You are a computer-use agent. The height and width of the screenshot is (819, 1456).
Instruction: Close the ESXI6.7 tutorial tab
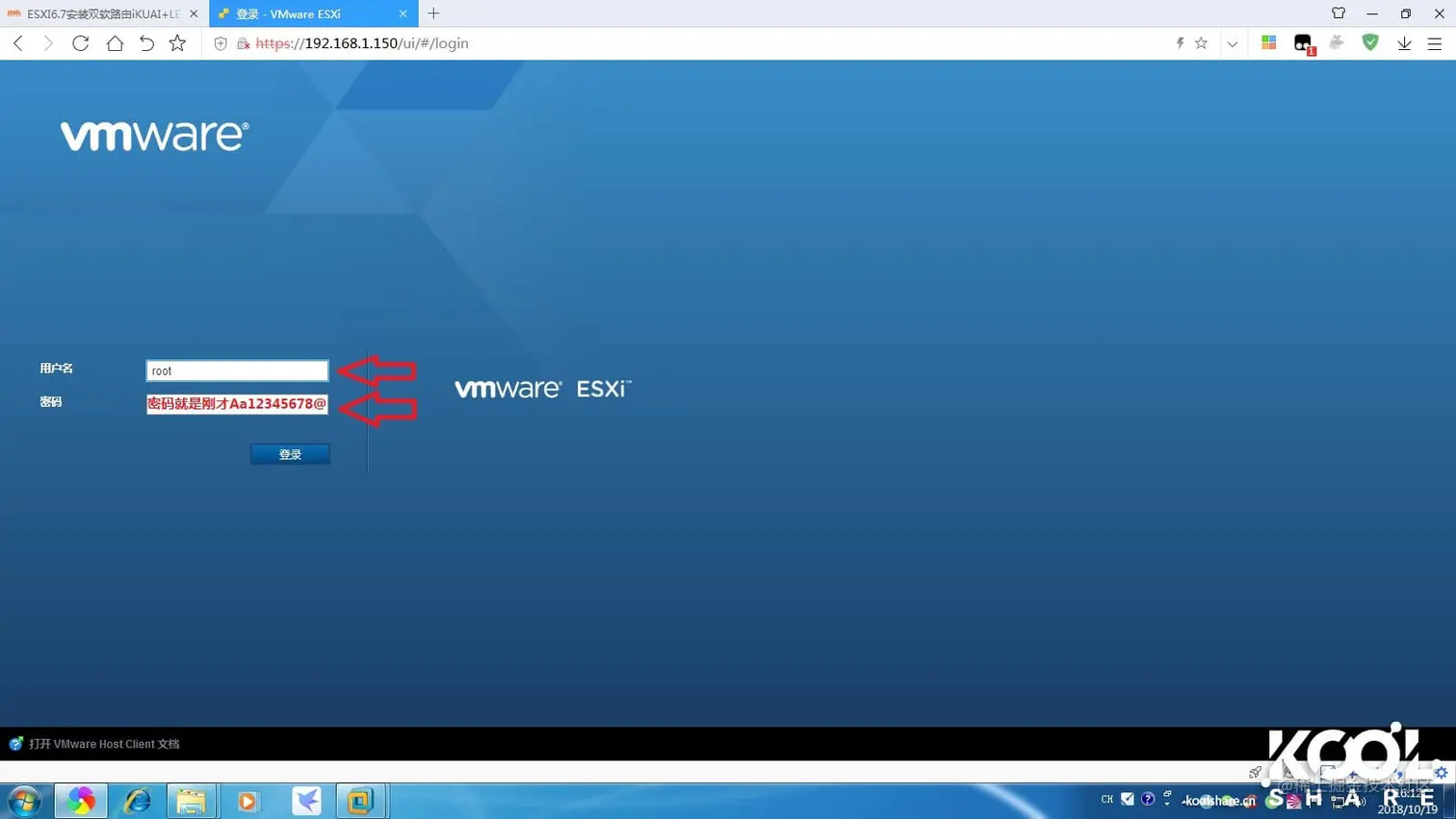coord(194,13)
